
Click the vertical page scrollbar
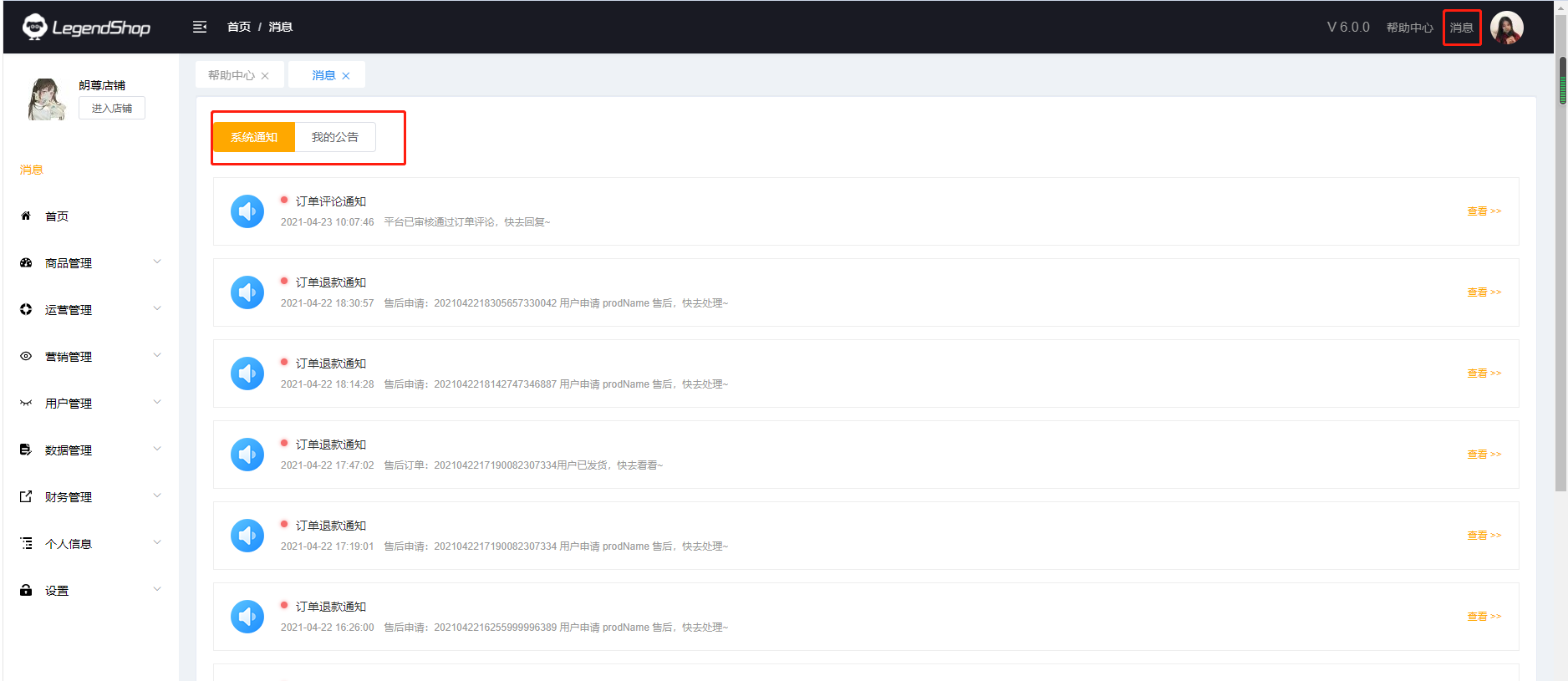(1561, 276)
